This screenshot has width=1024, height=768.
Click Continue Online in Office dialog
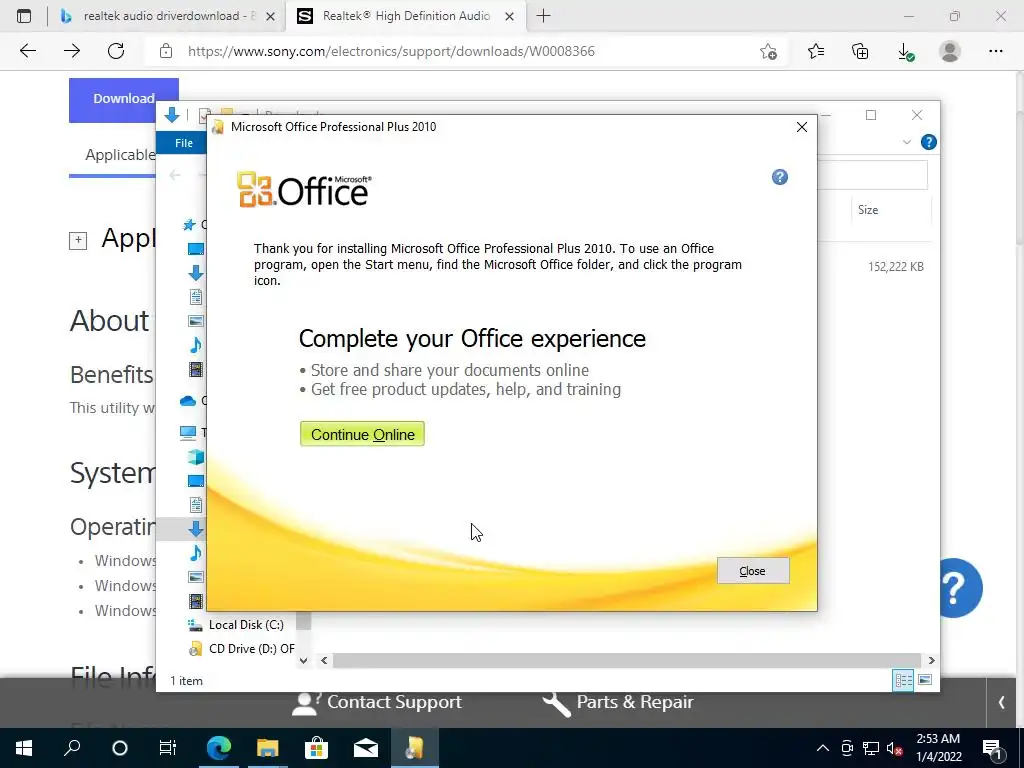(x=362, y=434)
